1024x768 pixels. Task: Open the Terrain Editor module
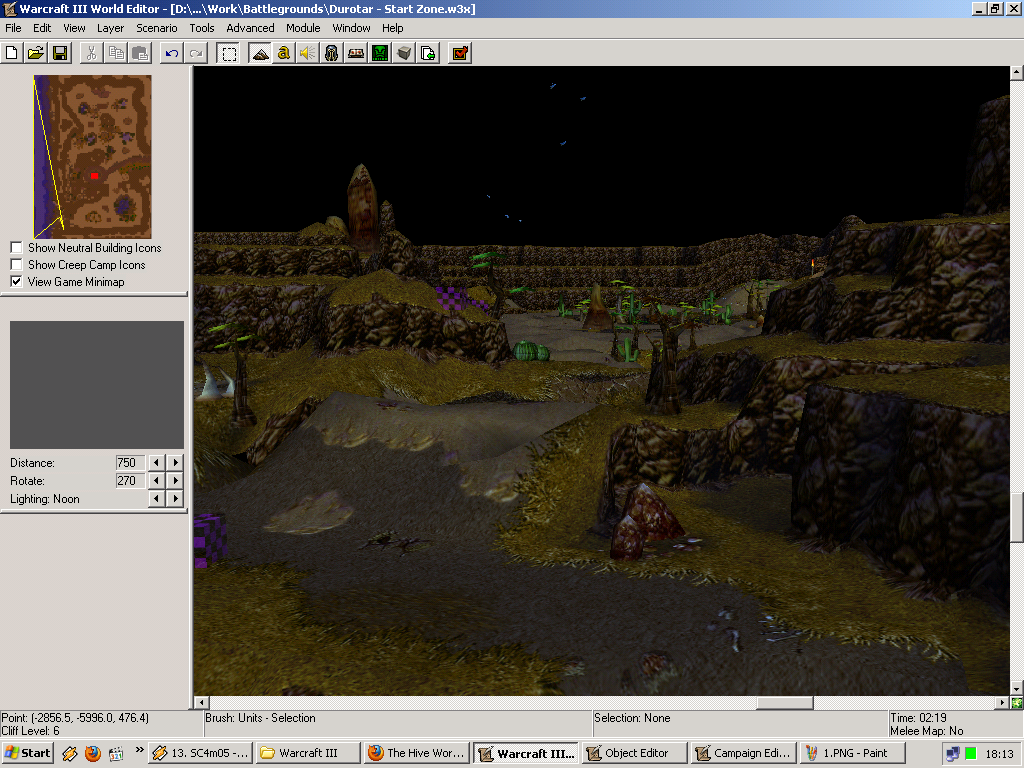[x=260, y=53]
